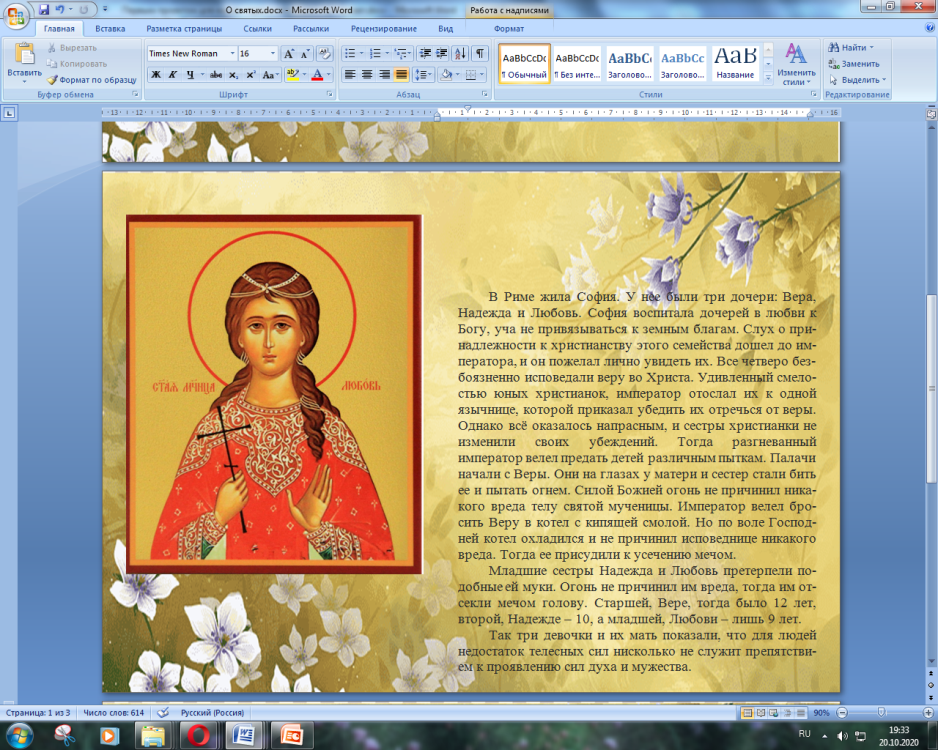The height and width of the screenshot is (750, 938).
Task: Click the Save icon in quick access toolbar
Action: (x=43, y=9)
